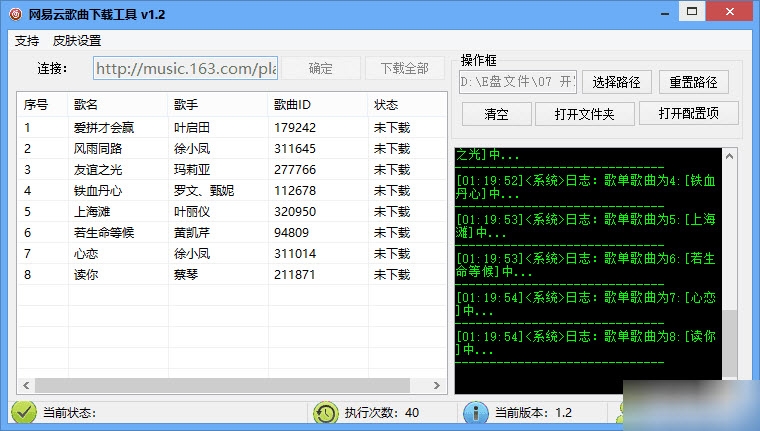Open the 皮肤设置 menu
The width and height of the screenshot is (760, 431).
pos(77,41)
